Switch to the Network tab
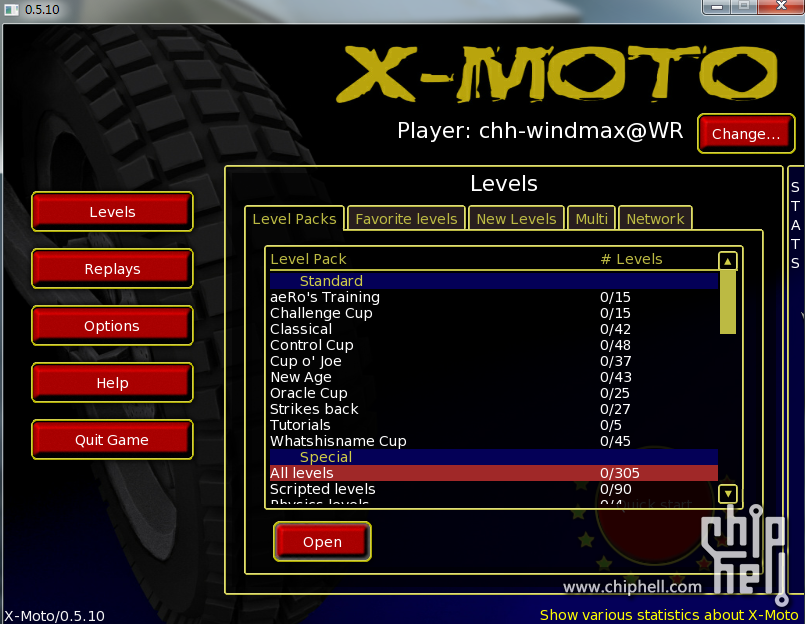Image resolution: width=805 pixels, height=624 pixels. point(655,219)
